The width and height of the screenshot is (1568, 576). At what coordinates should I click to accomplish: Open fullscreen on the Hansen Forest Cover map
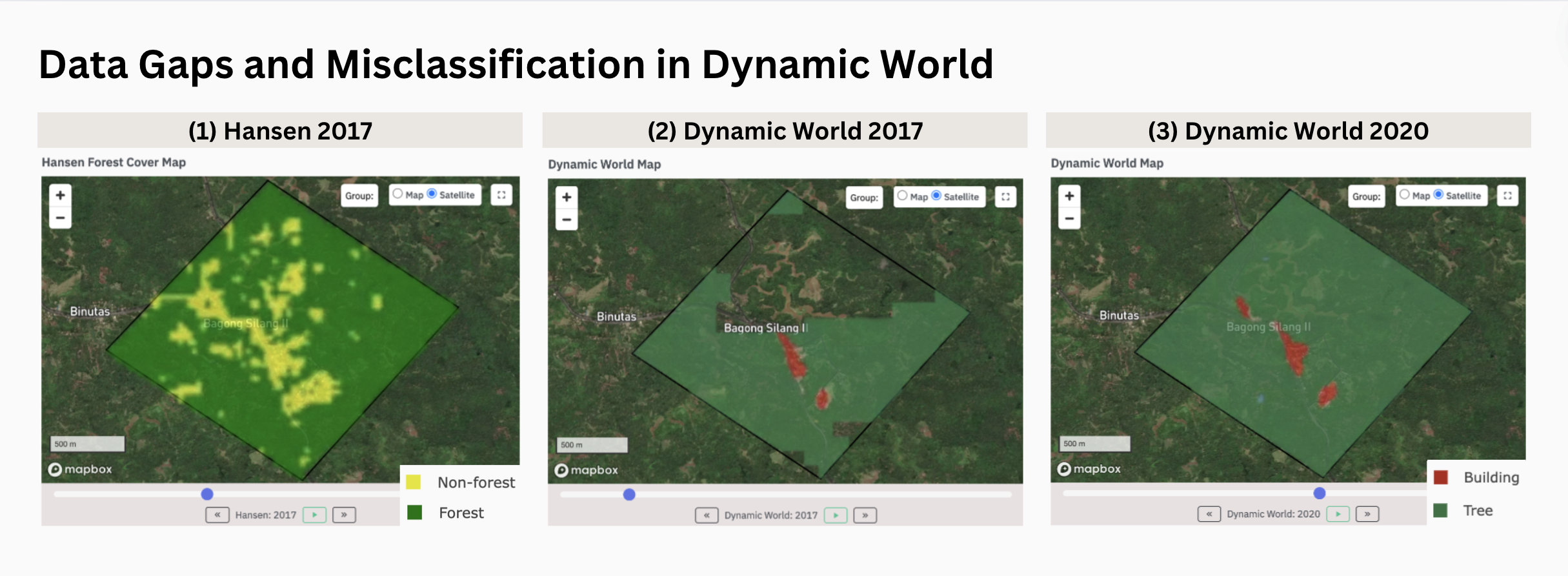[501, 195]
